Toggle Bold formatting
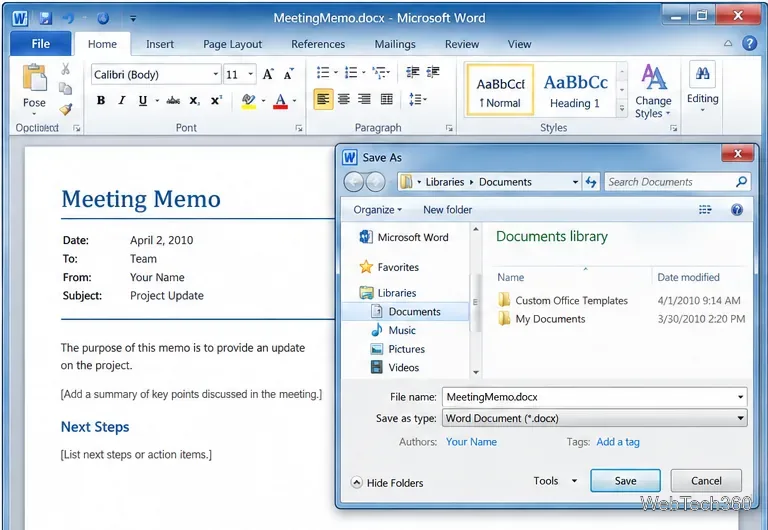 [101, 100]
